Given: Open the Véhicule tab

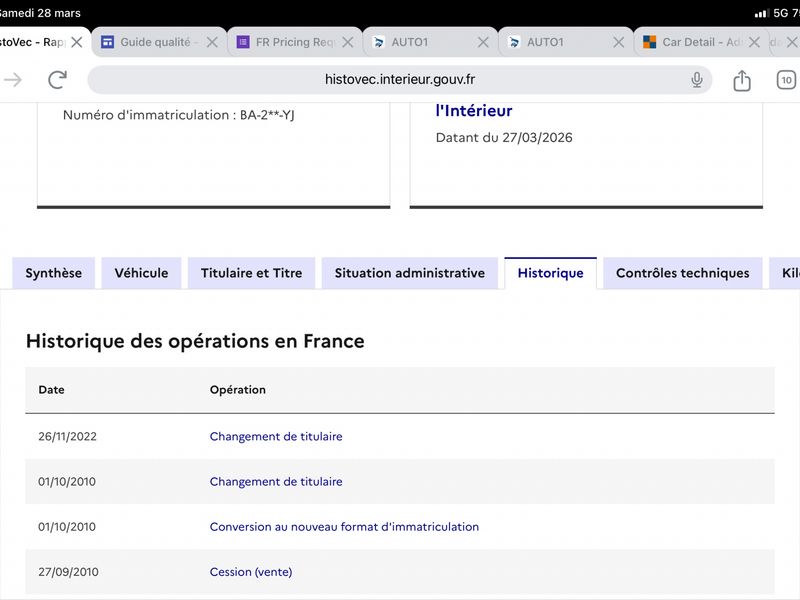Looking at the screenshot, I should coord(141,273).
